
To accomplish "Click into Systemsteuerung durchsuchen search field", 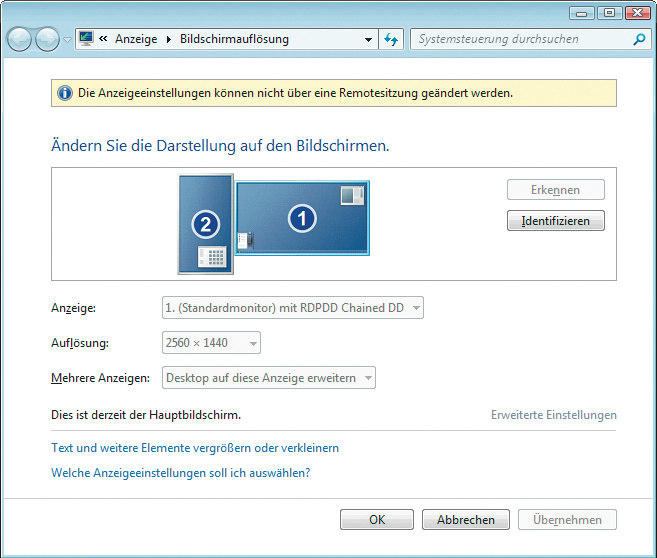I will tap(522, 39).
